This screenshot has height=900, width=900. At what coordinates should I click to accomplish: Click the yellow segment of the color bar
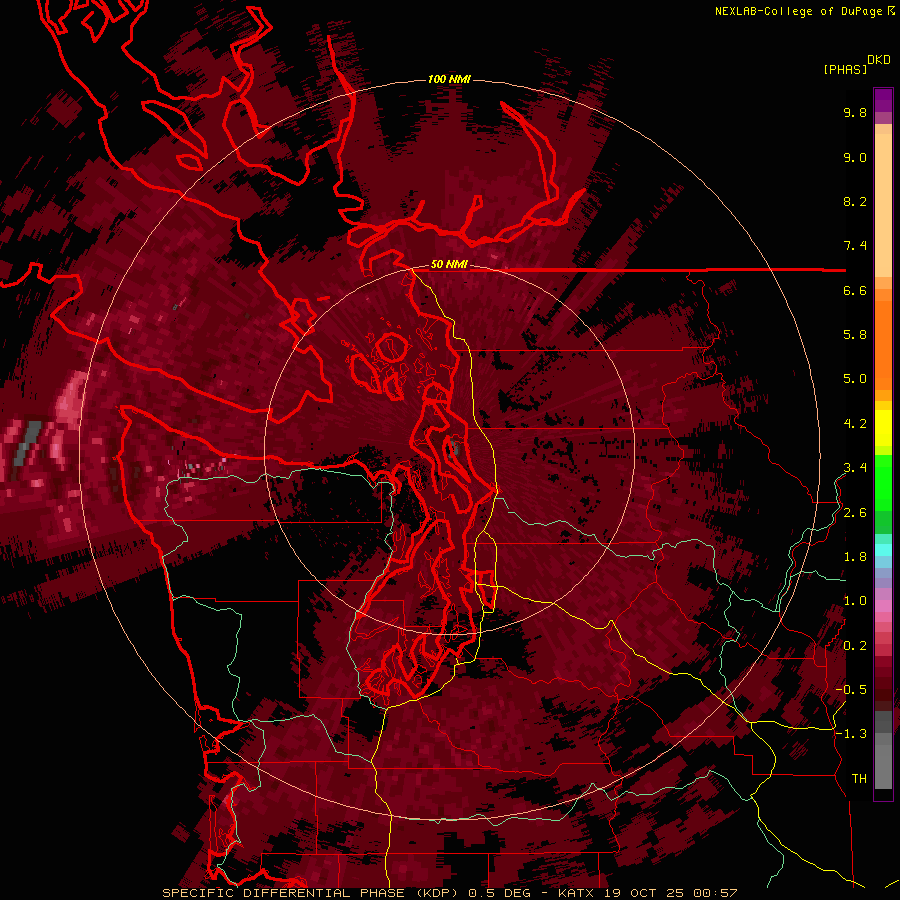point(883,428)
